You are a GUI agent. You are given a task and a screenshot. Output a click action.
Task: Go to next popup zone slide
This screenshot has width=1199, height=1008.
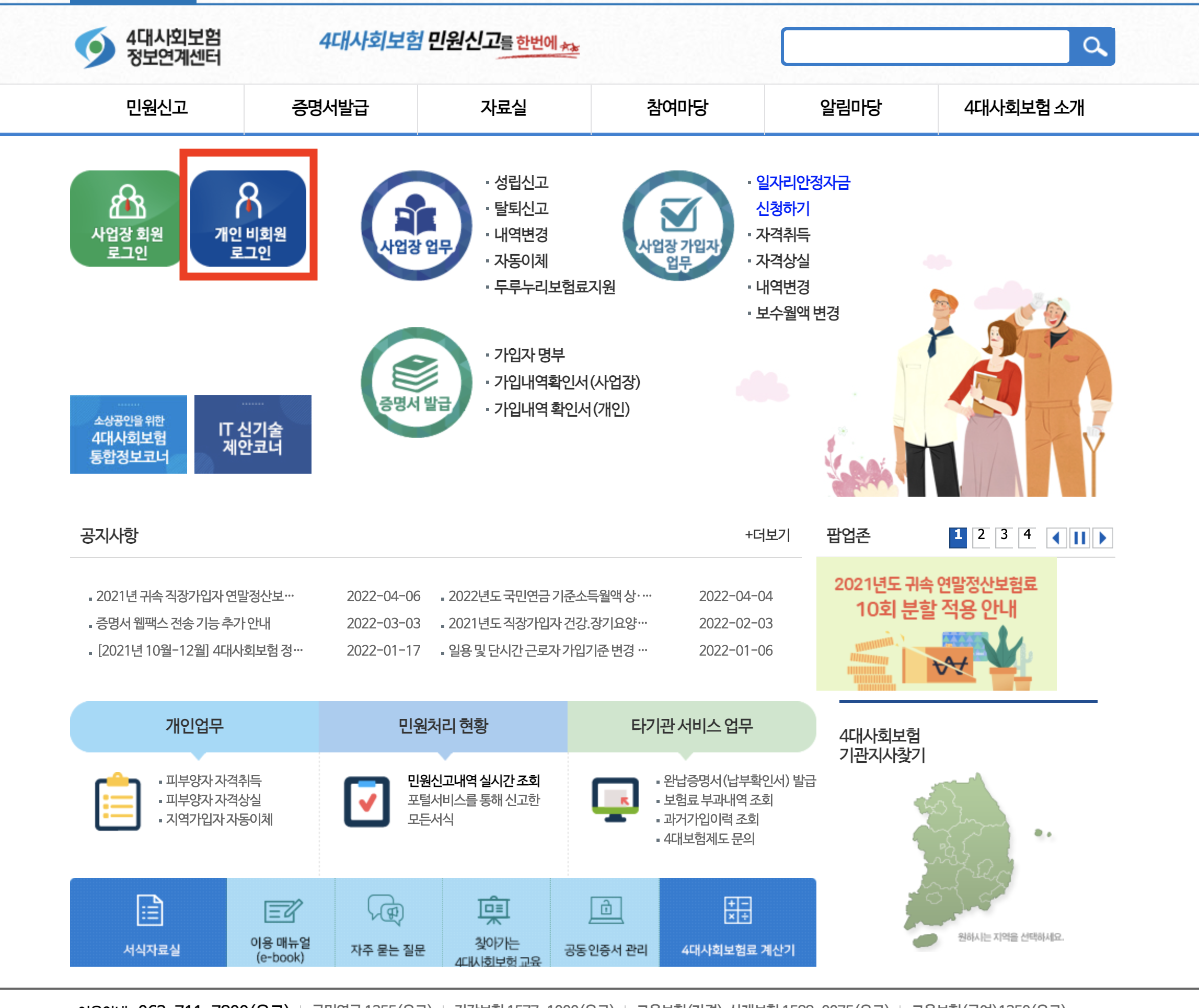(1102, 537)
